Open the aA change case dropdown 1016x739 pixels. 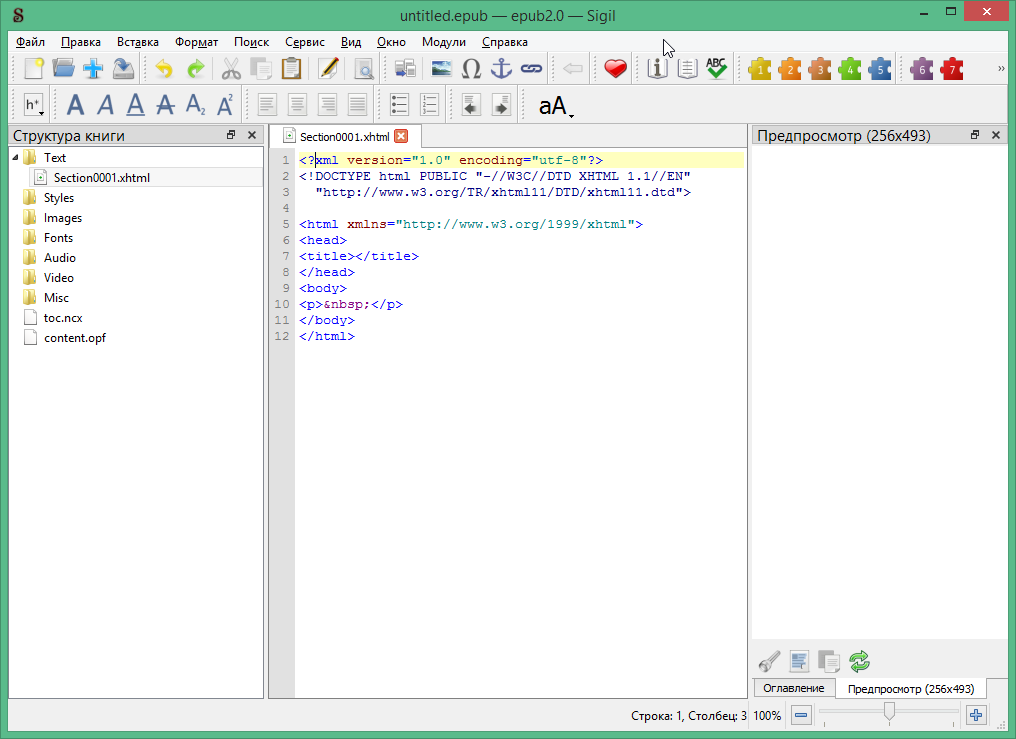[556, 106]
